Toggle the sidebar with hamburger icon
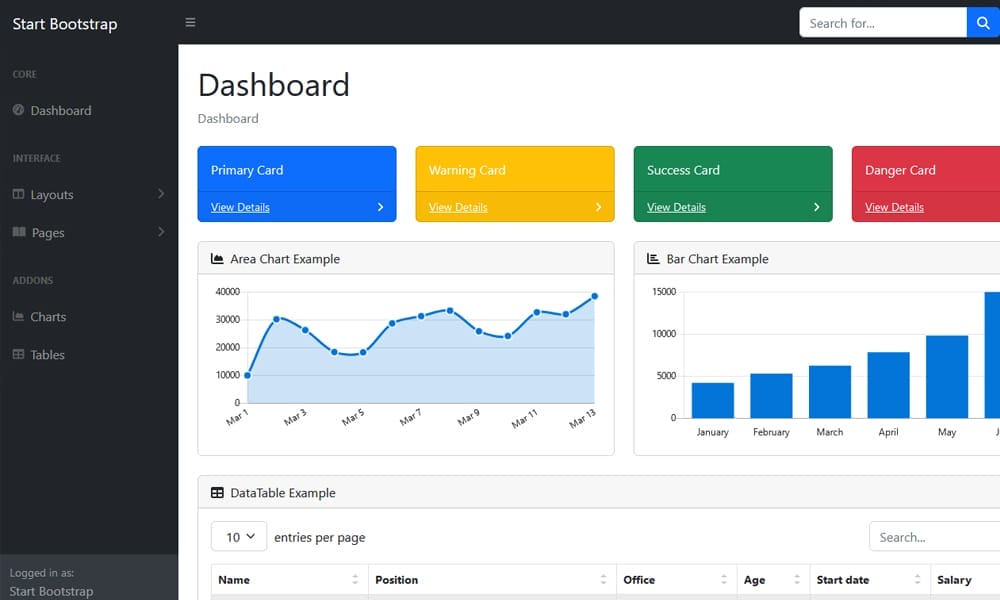 tap(190, 23)
